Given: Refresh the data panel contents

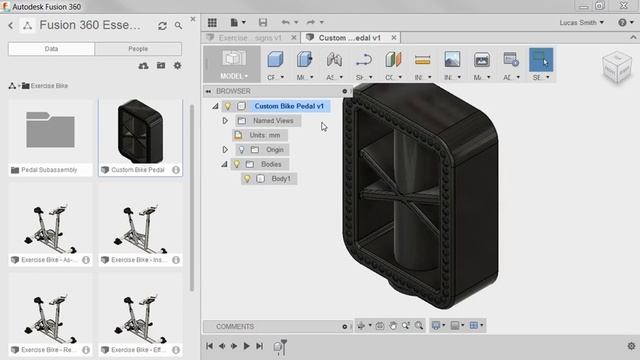Looking at the screenshot, I should tap(162, 26).
